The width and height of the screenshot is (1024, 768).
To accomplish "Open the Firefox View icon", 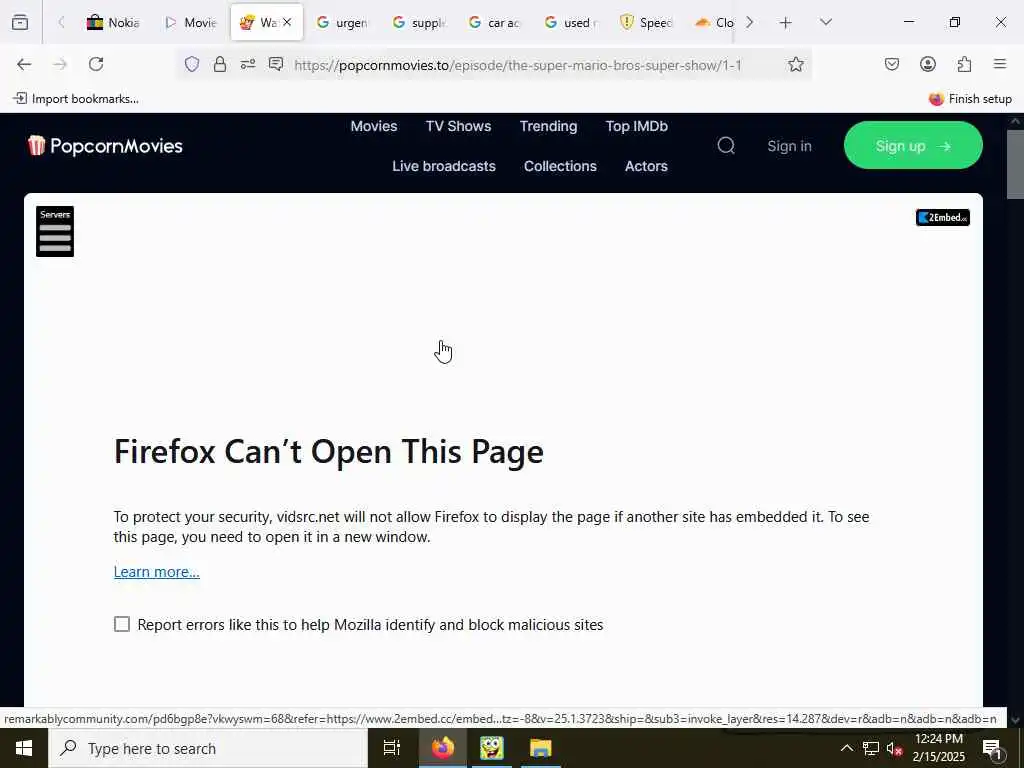I will 20,22.
